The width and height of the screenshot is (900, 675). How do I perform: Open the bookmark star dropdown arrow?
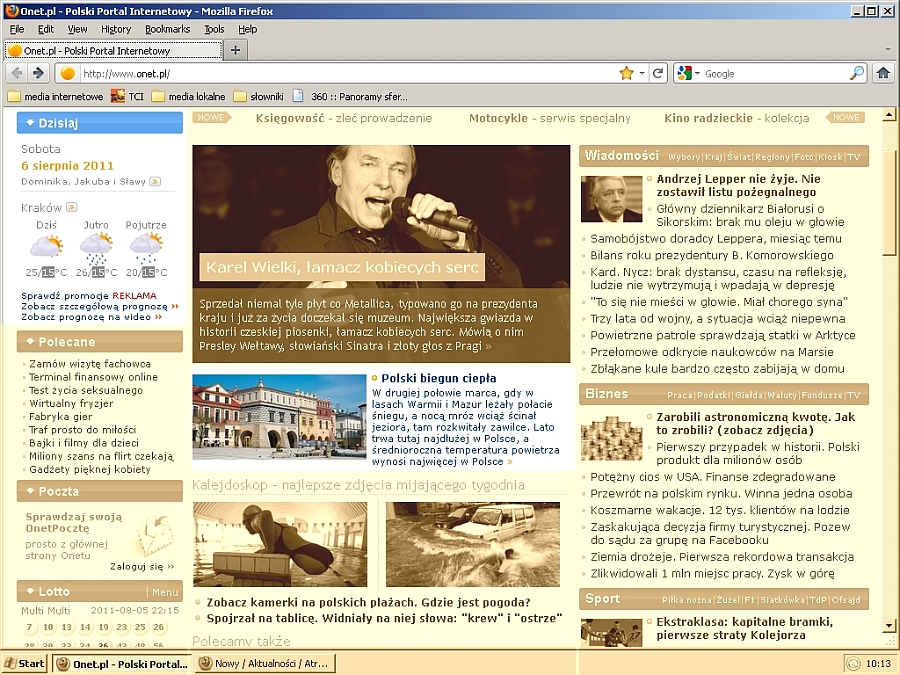click(642, 73)
